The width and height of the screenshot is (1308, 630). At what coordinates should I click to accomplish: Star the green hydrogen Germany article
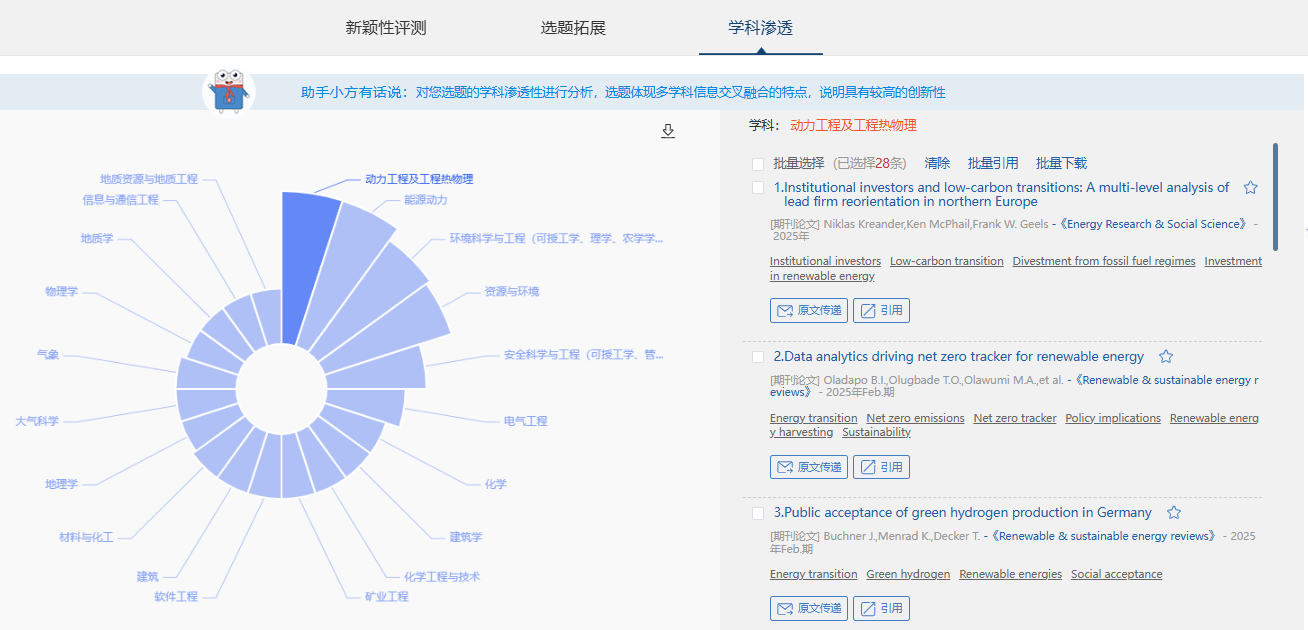[x=1174, y=513]
